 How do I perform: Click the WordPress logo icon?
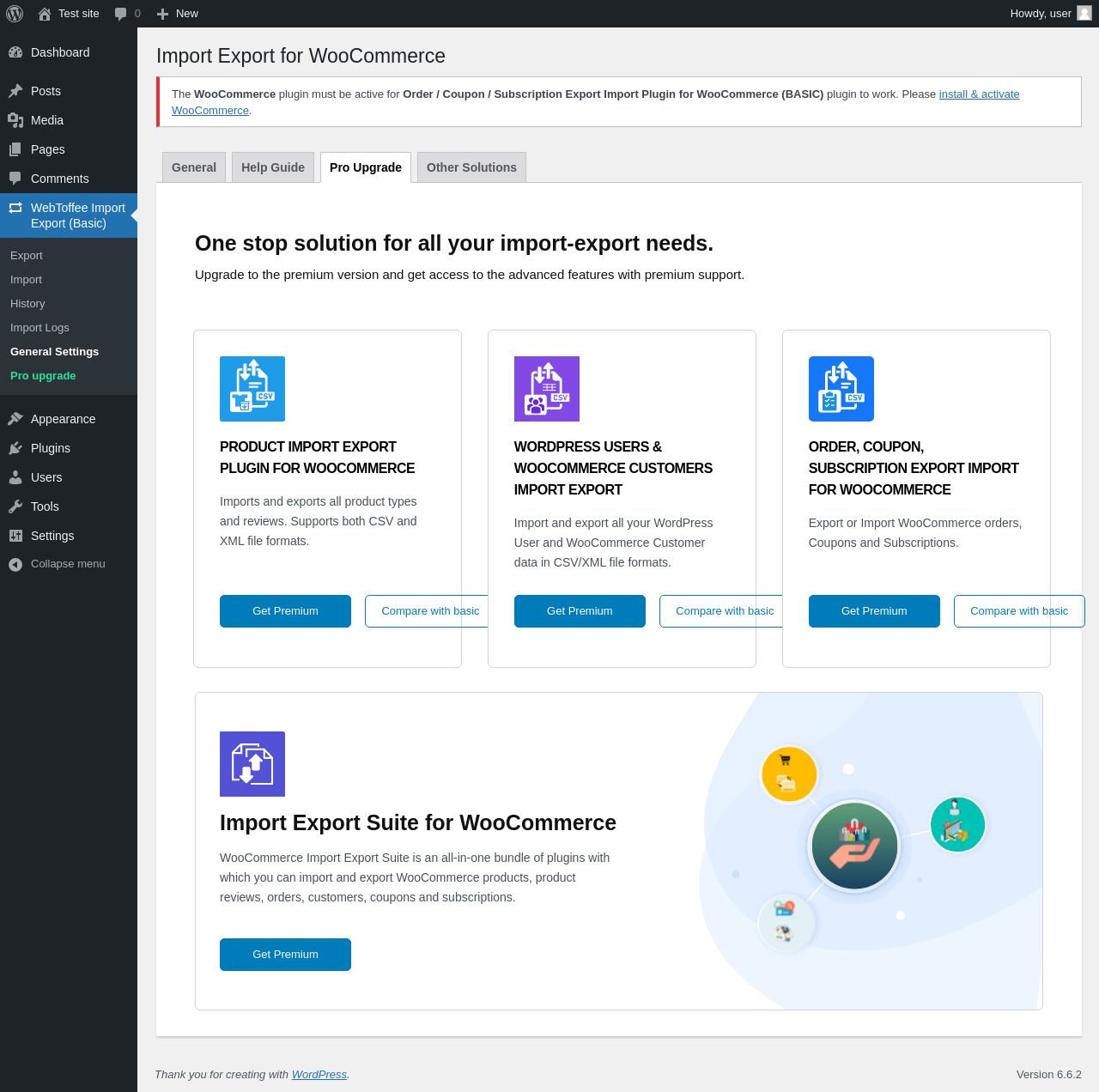(x=15, y=14)
